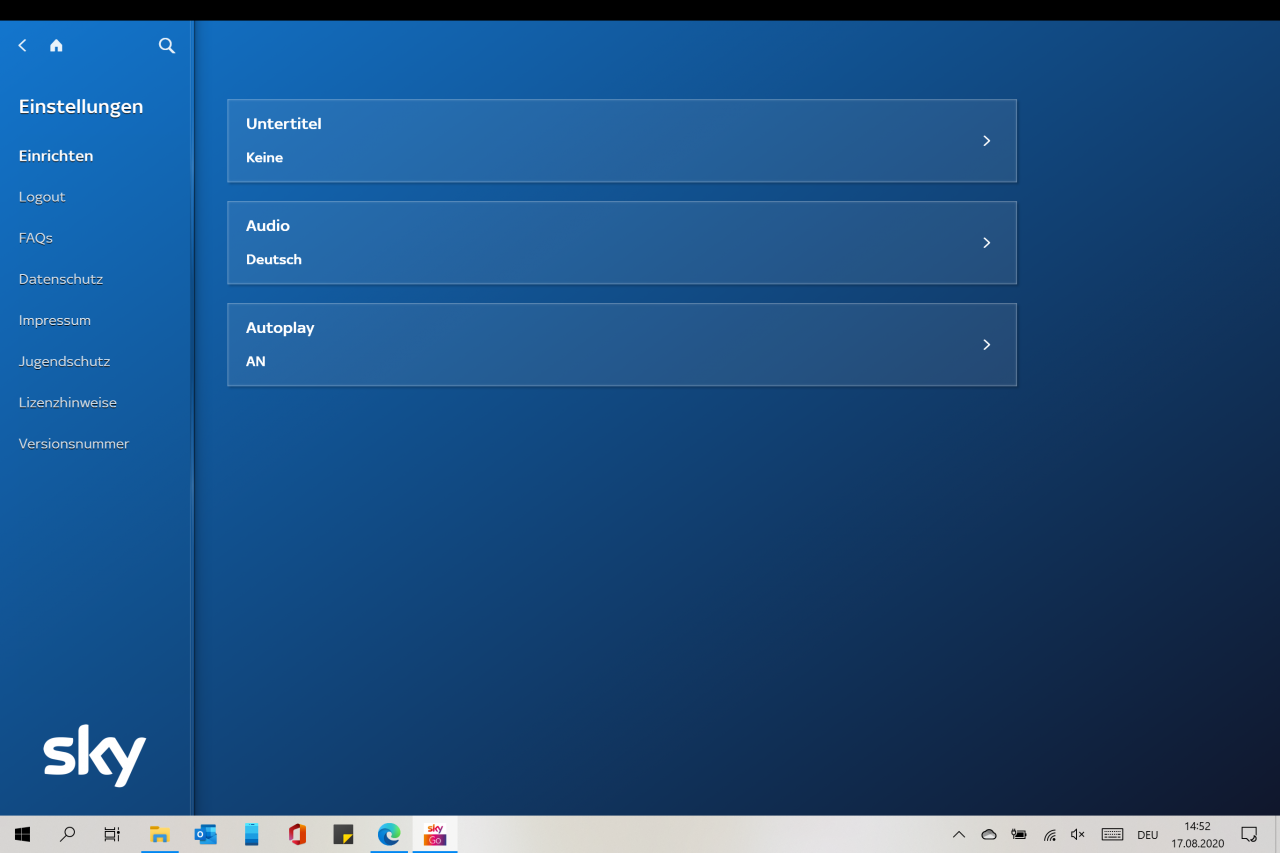Image resolution: width=1280 pixels, height=853 pixels.
Task: Click the Audio setting title
Action: point(268,226)
